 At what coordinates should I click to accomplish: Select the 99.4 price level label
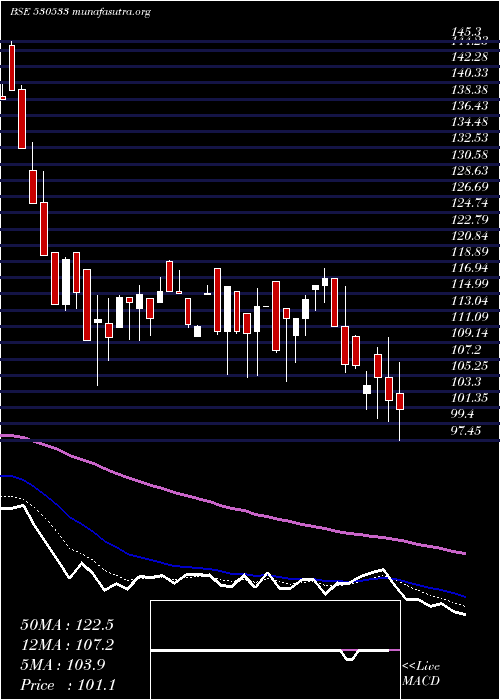pos(463,414)
